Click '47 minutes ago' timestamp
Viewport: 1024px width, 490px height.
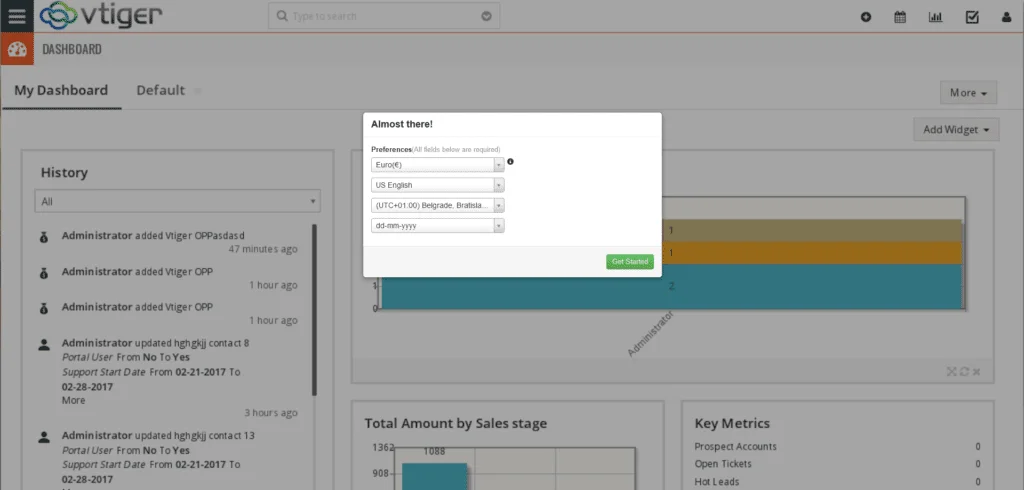tap(263, 249)
